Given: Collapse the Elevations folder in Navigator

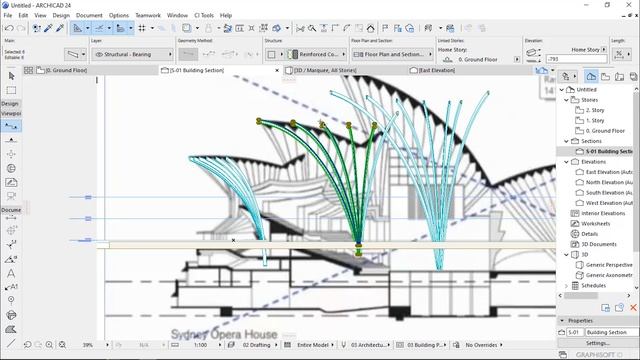Looking at the screenshot, I should 567,162.
